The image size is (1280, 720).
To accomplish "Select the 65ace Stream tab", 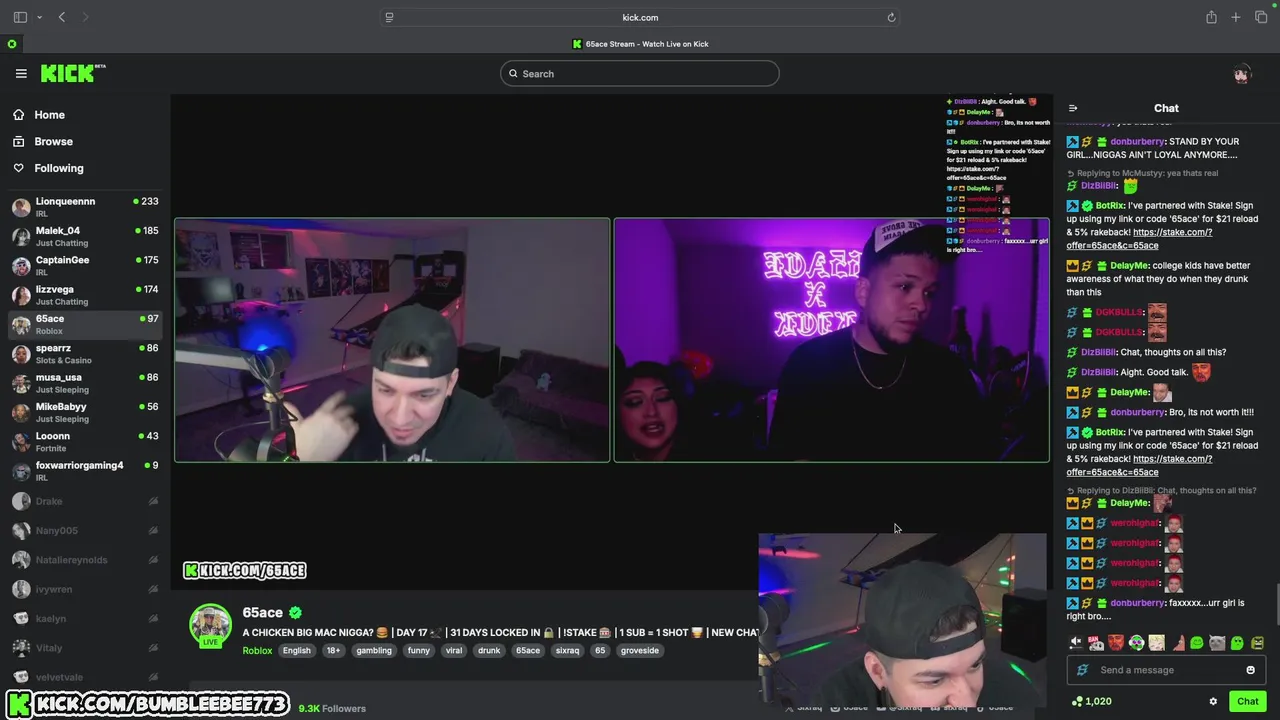I will pos(640,44).
